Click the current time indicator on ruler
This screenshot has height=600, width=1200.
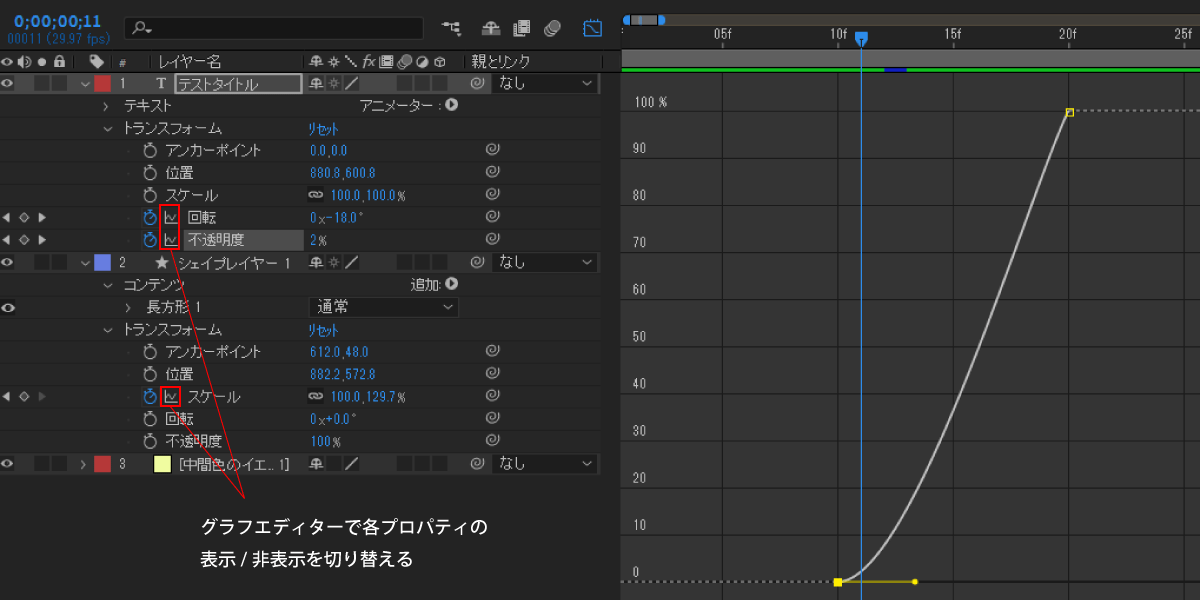coord(861,38)
